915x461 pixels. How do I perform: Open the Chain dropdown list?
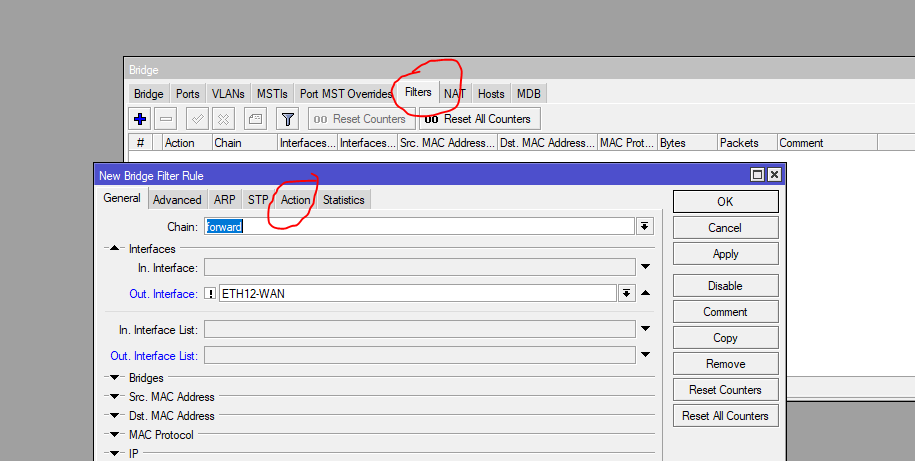tap(645, 226)
